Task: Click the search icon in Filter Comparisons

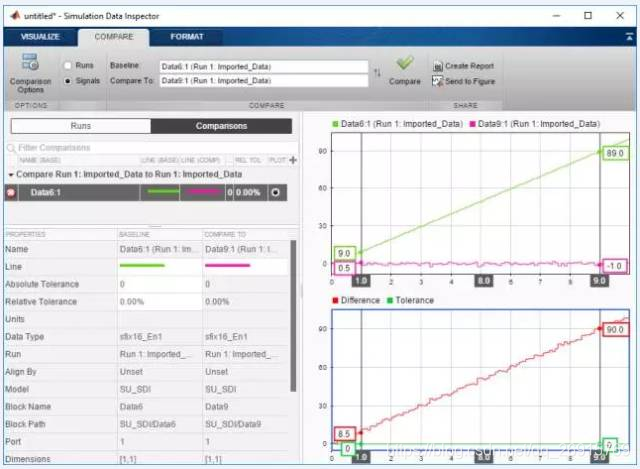Action: (11, 148)
